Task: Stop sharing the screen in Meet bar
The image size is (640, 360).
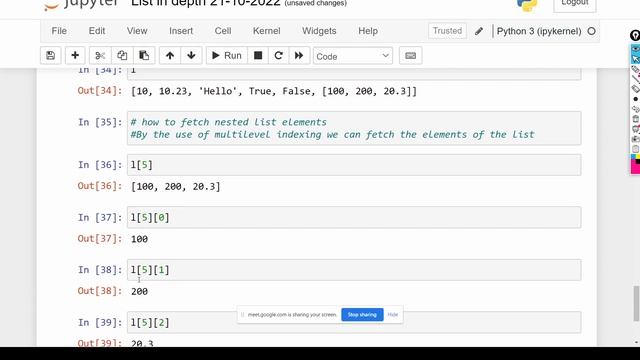Action: pos(362,315)
